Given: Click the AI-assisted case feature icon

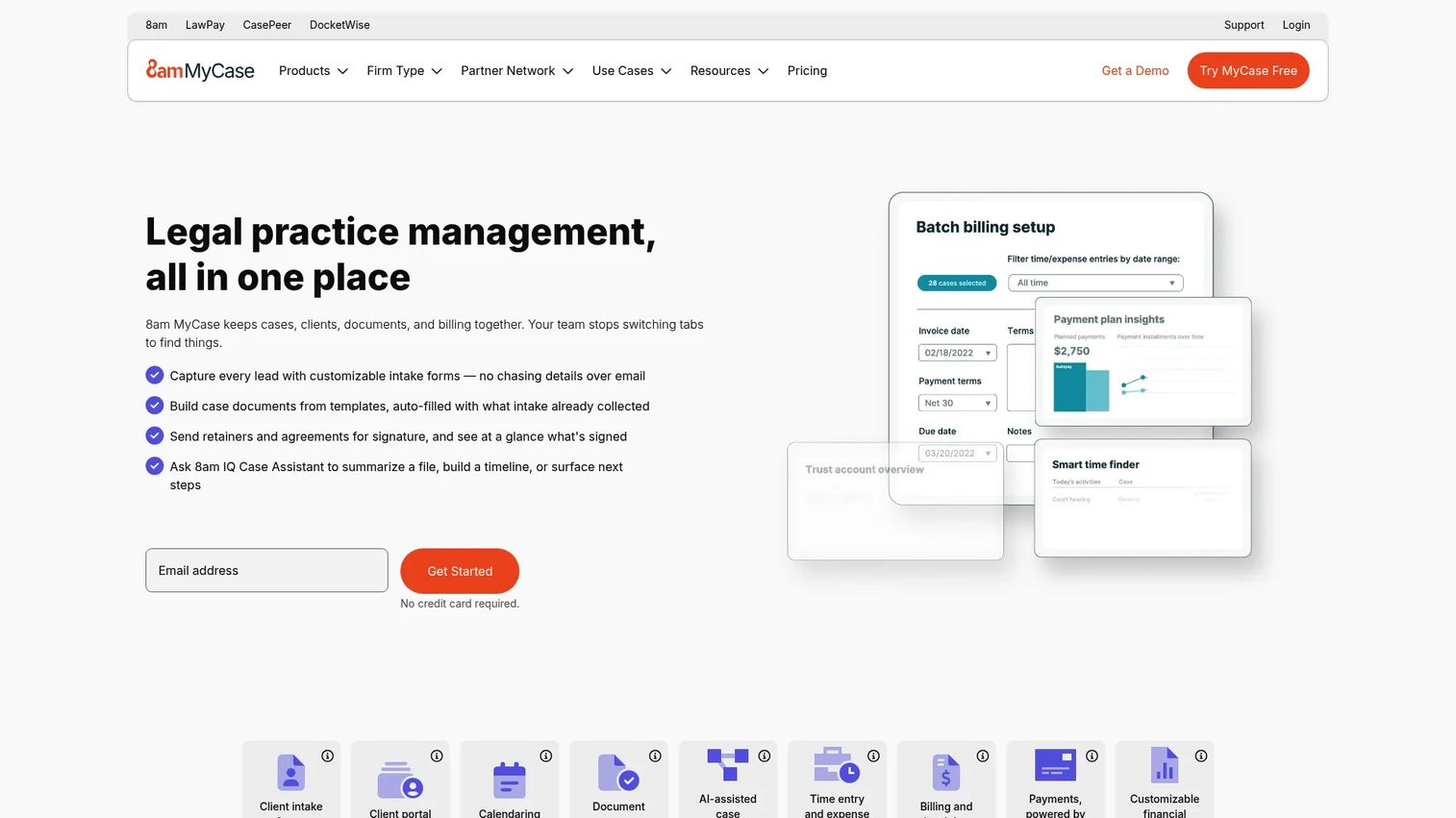Looking at the screenshot, I should tap(728, 765).
